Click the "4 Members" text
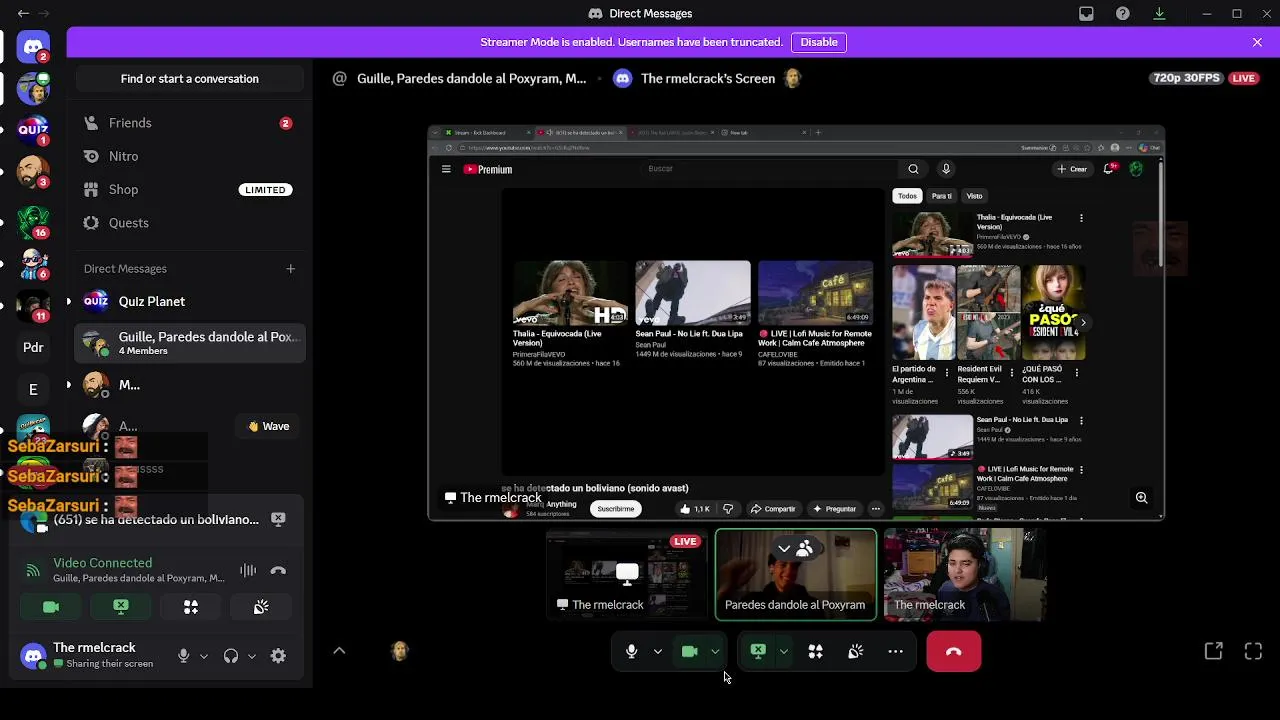The height and width of the screenshot is (720, 1280). coord(143,351)
